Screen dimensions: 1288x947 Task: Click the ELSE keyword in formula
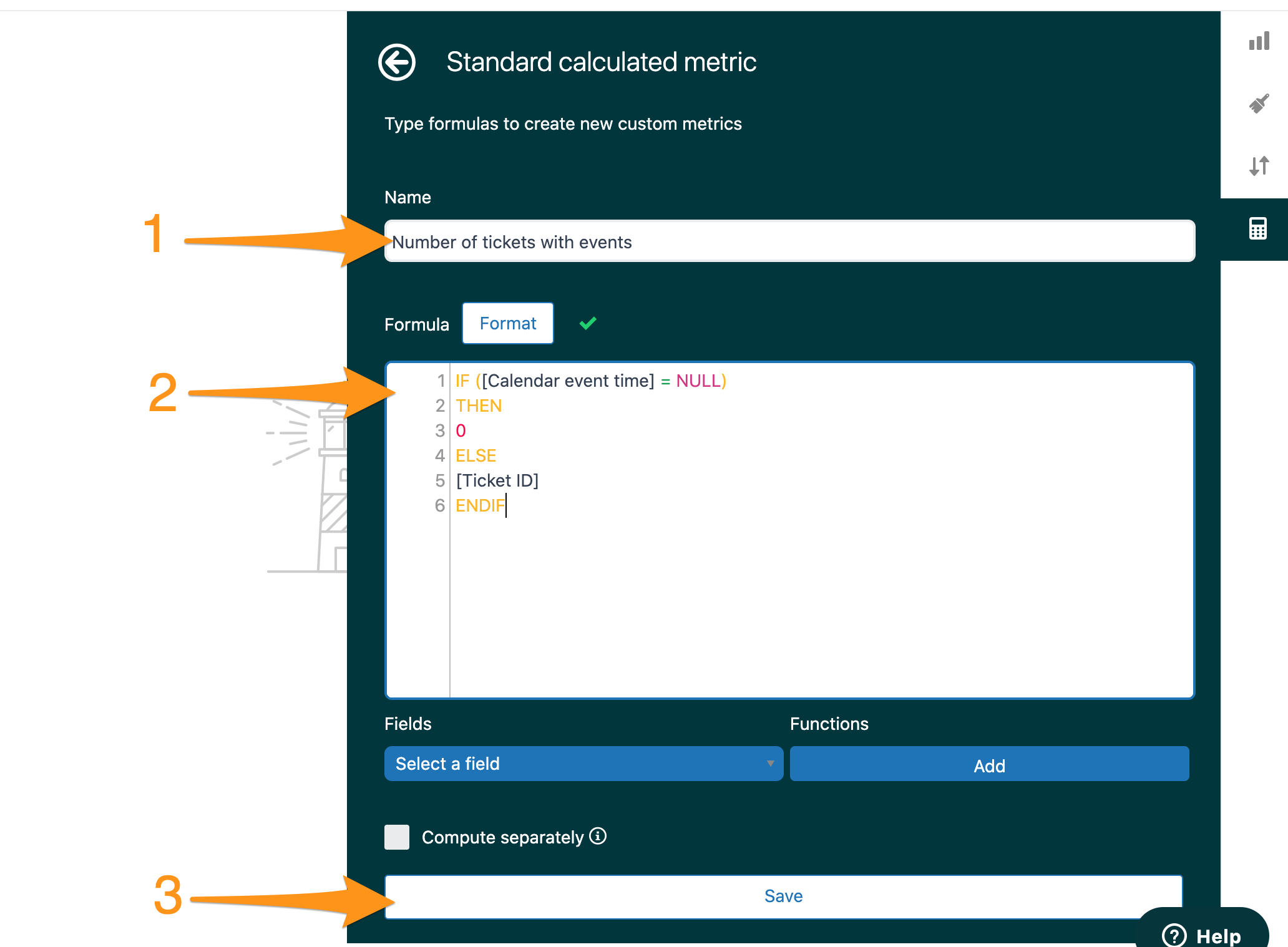476,455
